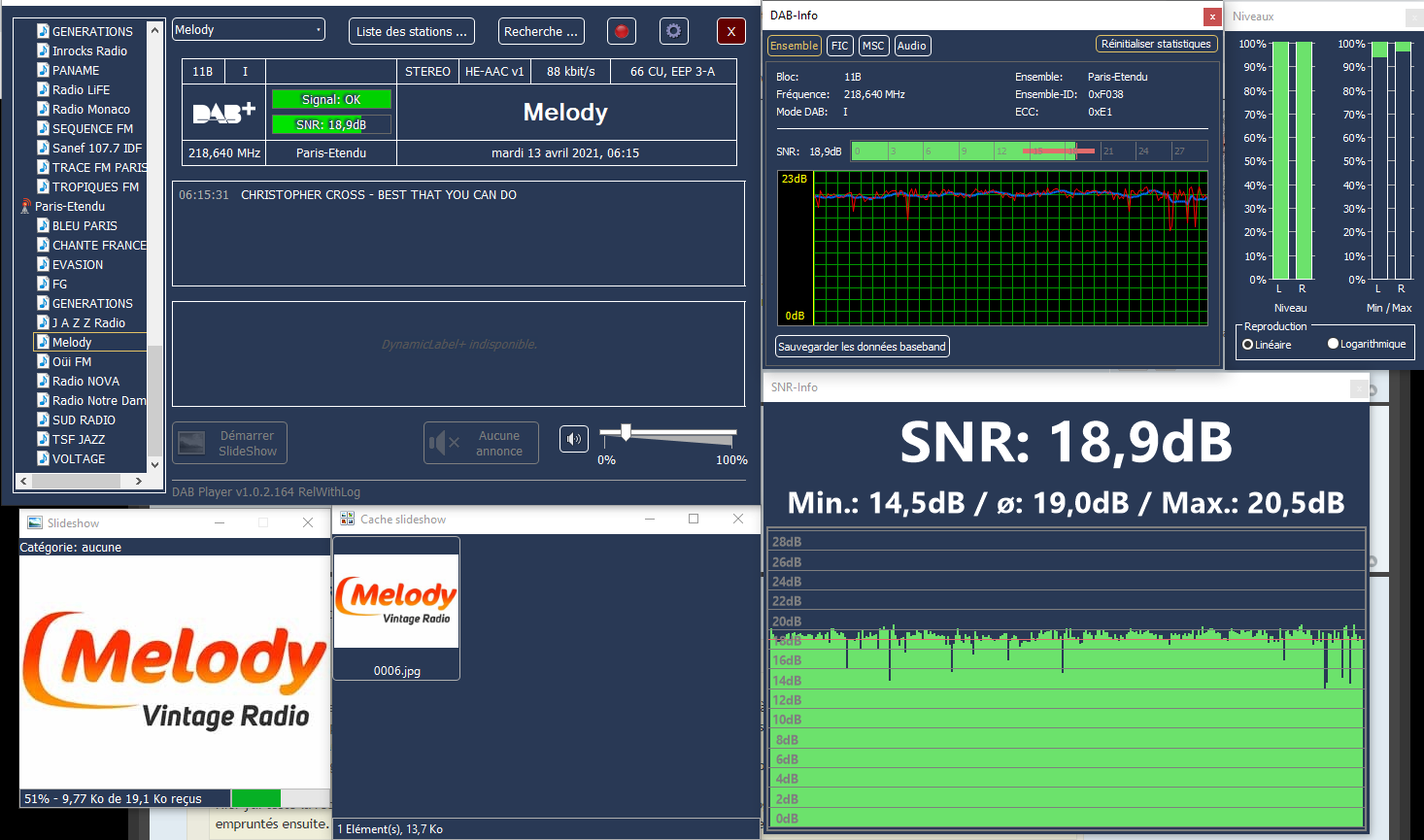Click the station list scroll-left arrow

[x=24, y=481]
